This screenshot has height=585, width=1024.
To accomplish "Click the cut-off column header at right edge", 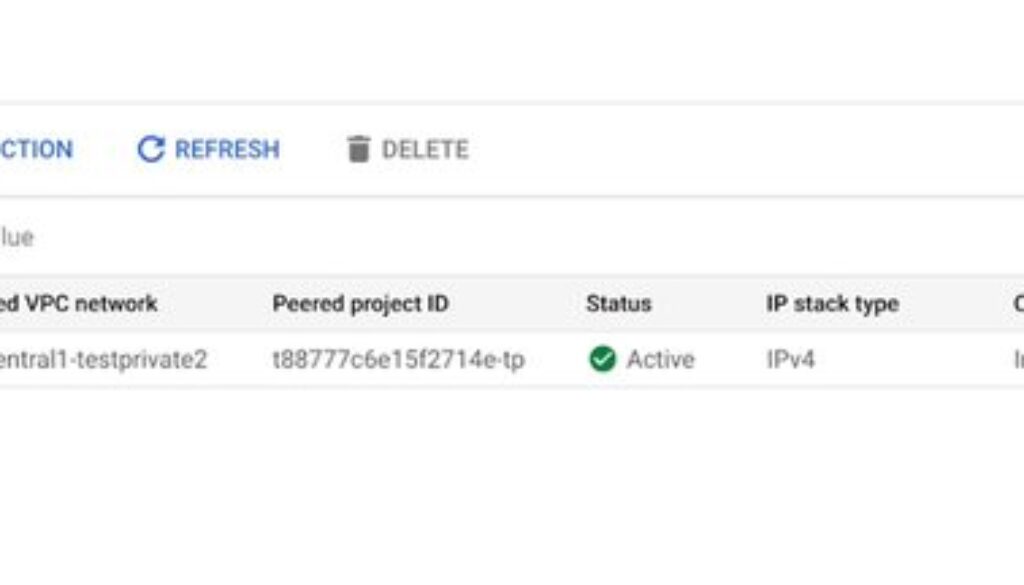I will pos(1018,304).
